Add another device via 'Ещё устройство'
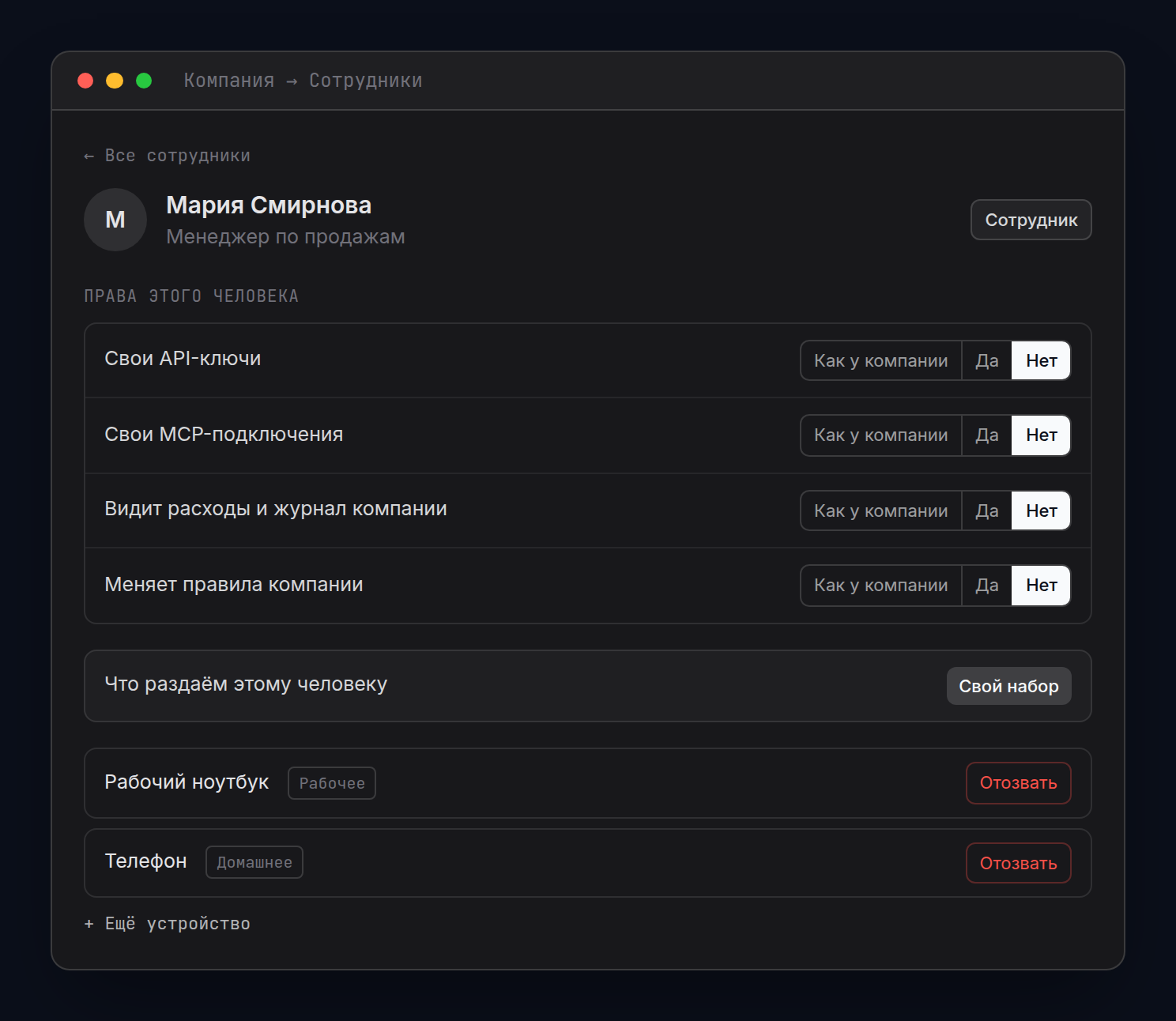Viewport: 1176px width, 1021px height. [167, 924]
